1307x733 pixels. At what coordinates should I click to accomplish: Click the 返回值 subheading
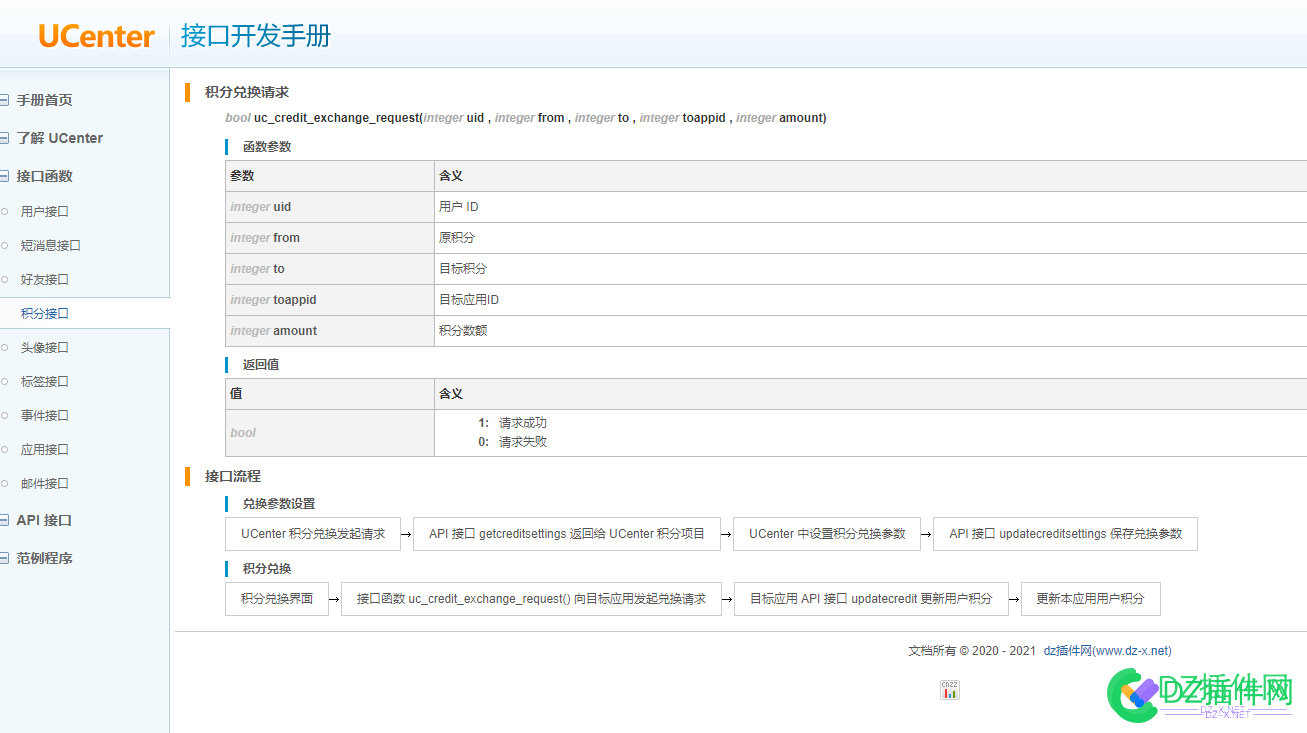[261, 364]
